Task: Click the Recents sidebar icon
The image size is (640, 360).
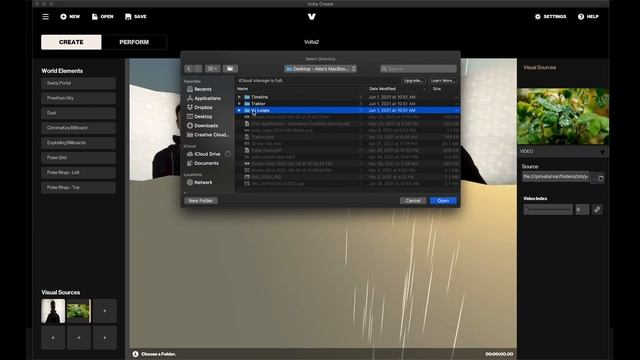Action: [190, 89]
